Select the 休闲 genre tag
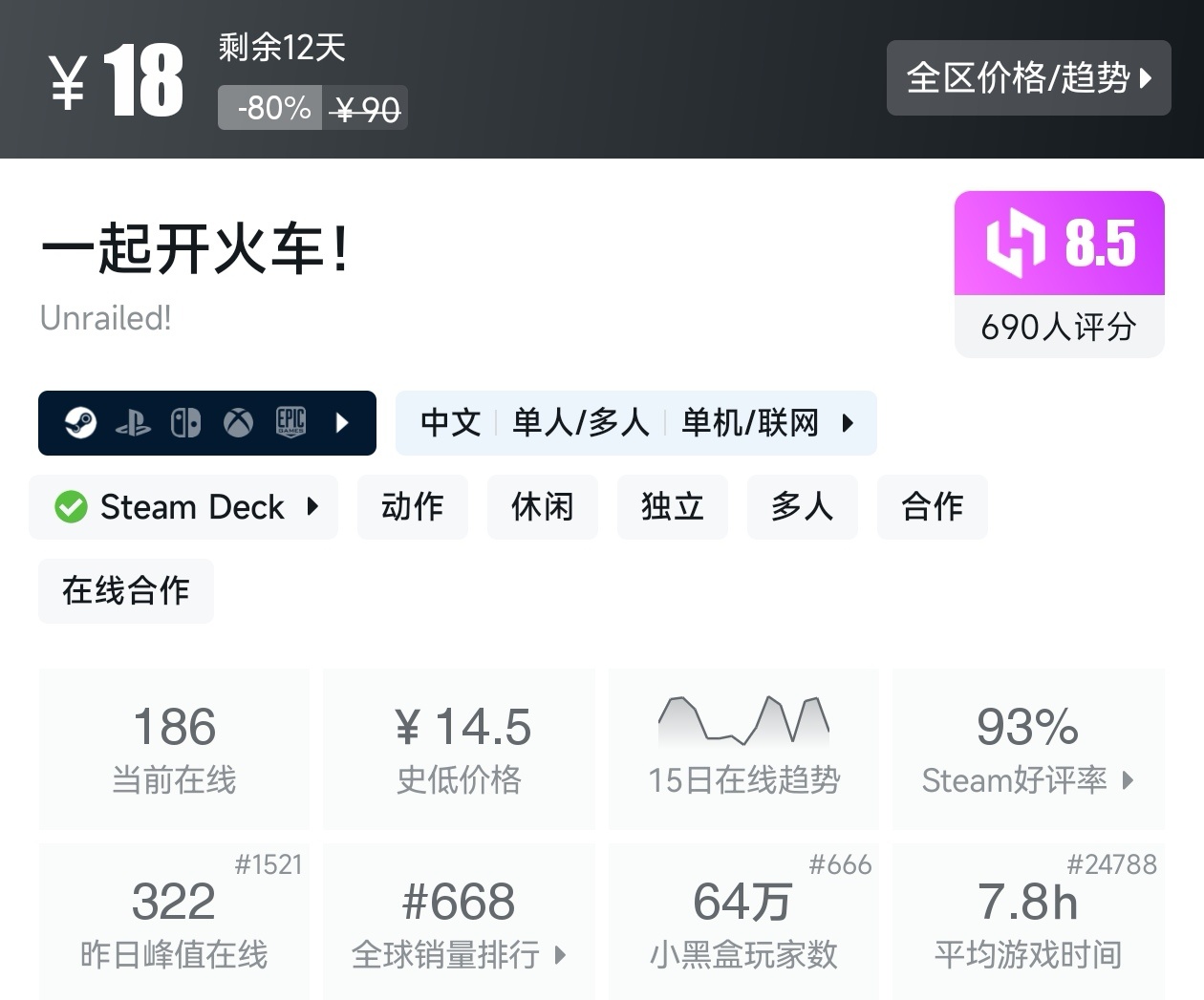Image resolution: width=1204 pixels, height=1000 pixels. tap(542, 506)
